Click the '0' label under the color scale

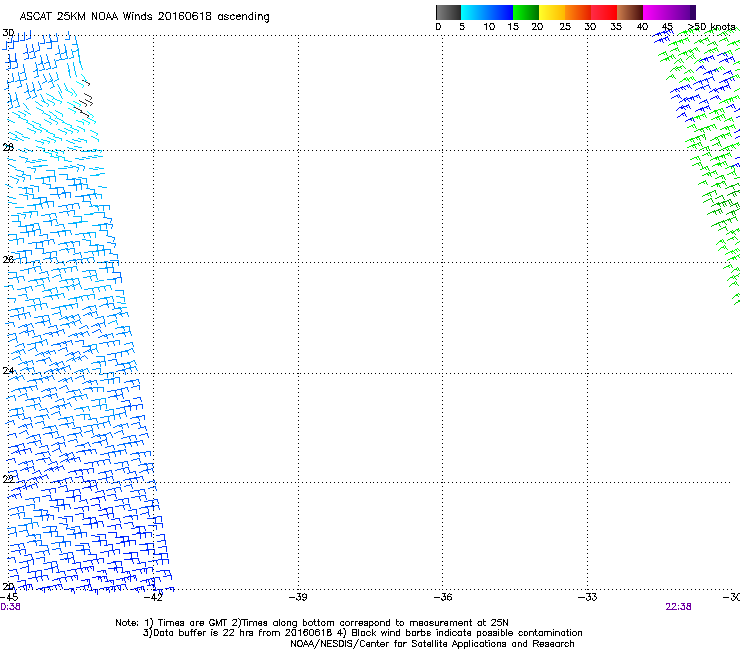tap(438, 27)
